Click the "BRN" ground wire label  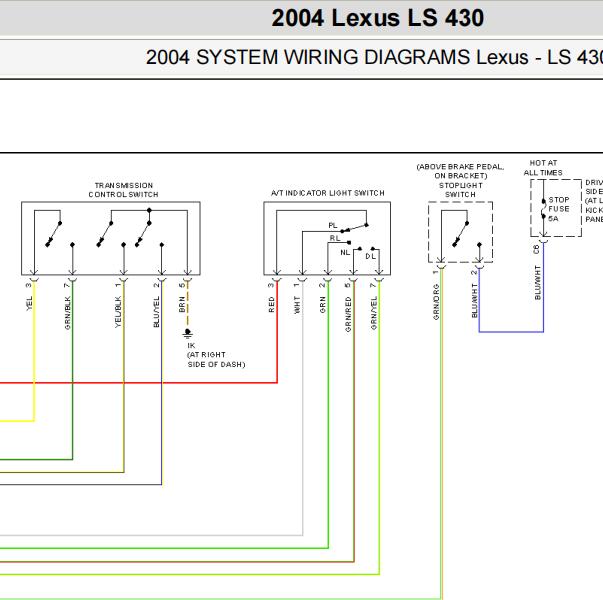pos(182,304)
